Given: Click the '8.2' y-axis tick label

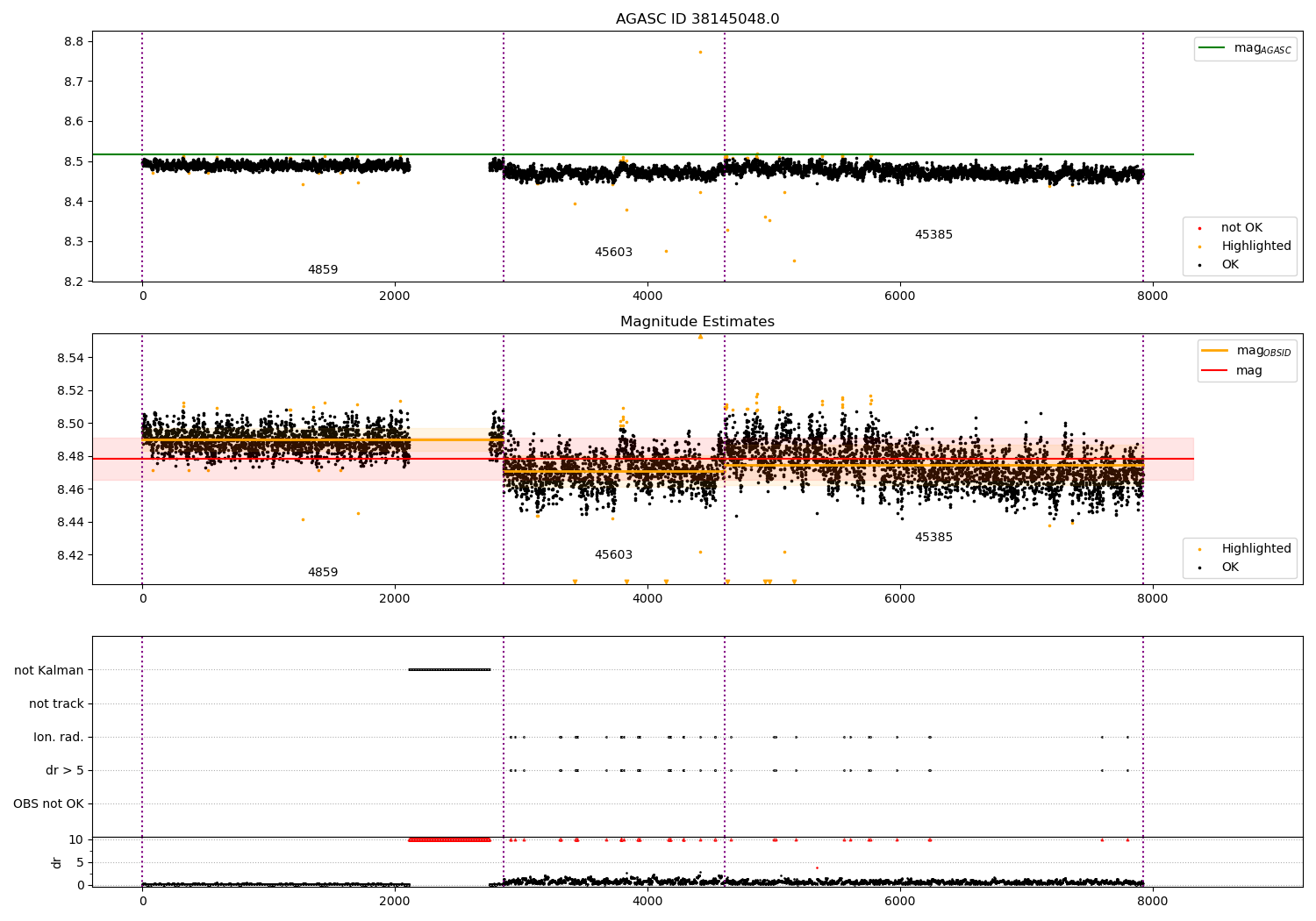Looking at the screenshot, I should 74,282.
